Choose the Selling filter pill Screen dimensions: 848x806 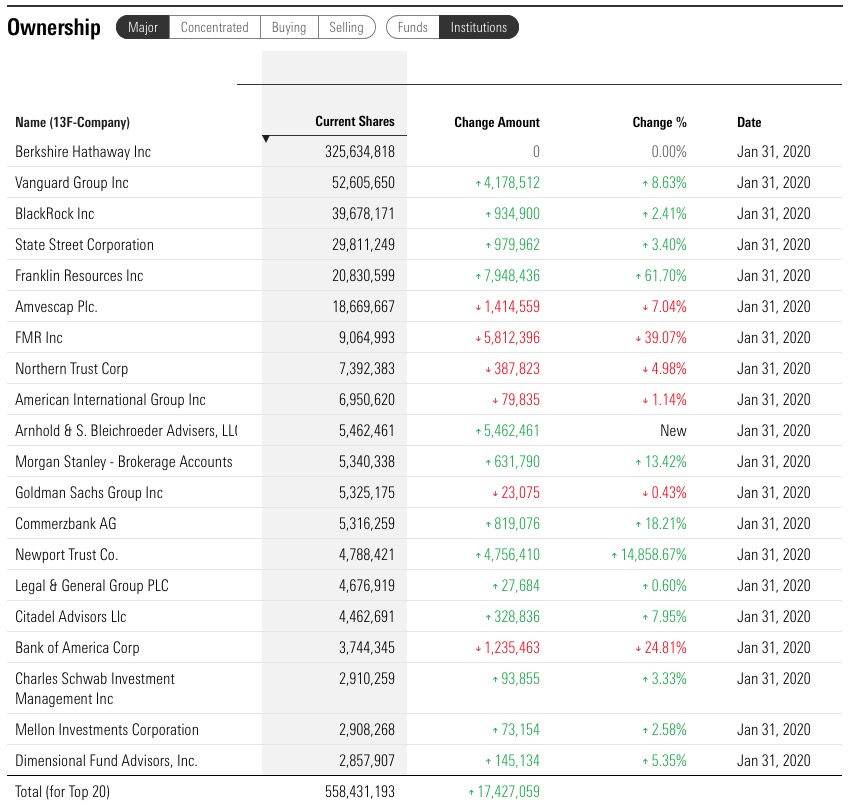click(346, 27)
